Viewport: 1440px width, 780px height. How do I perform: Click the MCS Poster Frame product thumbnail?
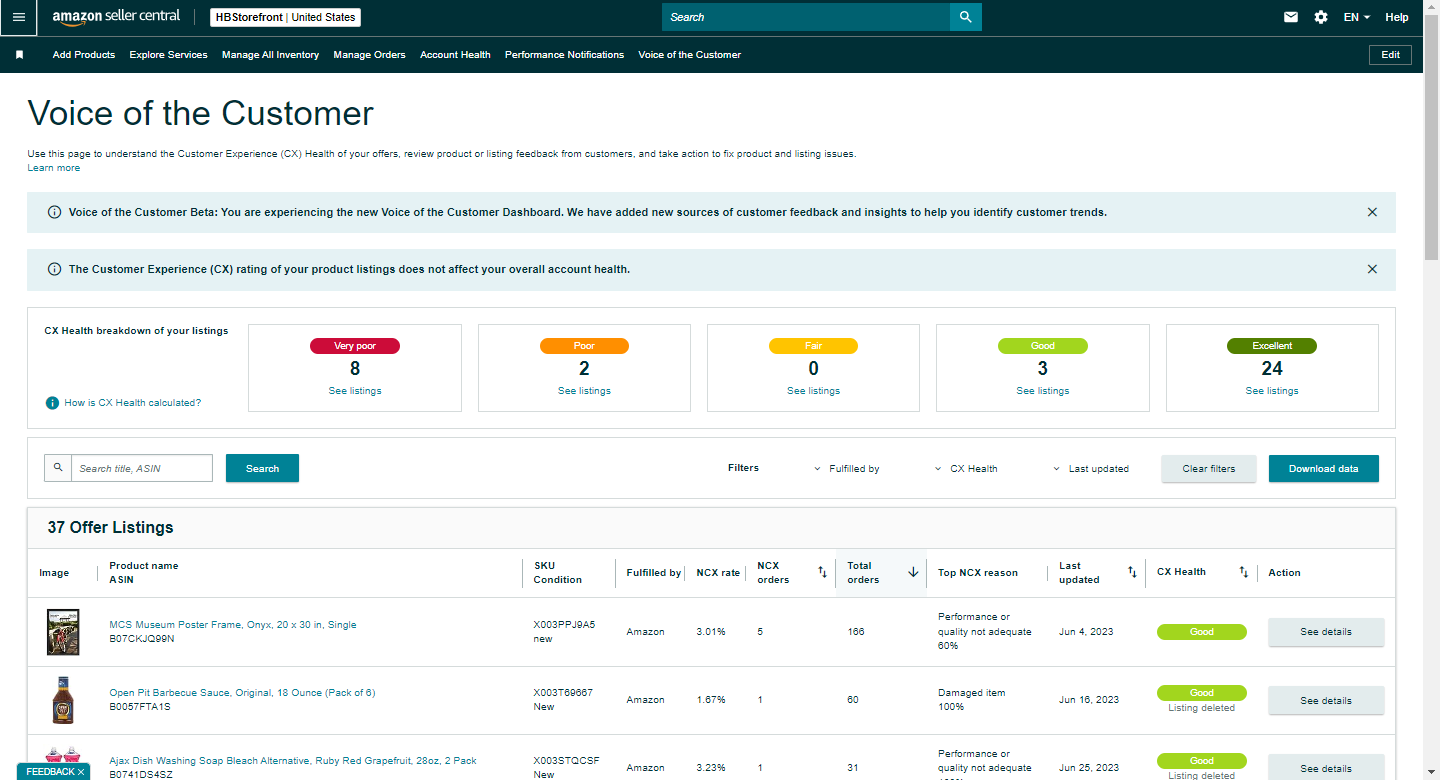[63, 632]
